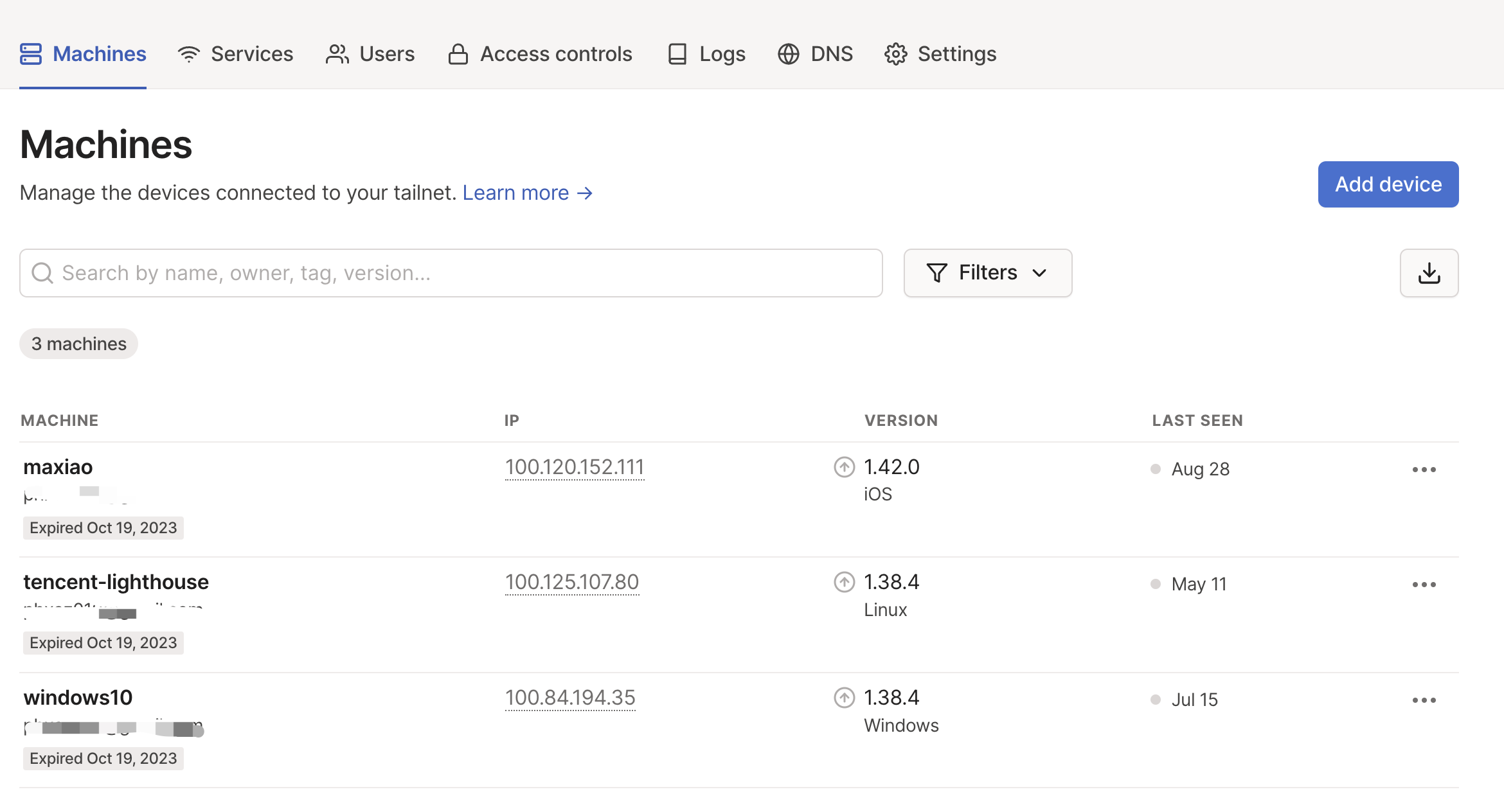This screenshot has height=812, width=1504.
Task: Click update-available icon next to maxiao version
Action: click(x=844, y=467)
